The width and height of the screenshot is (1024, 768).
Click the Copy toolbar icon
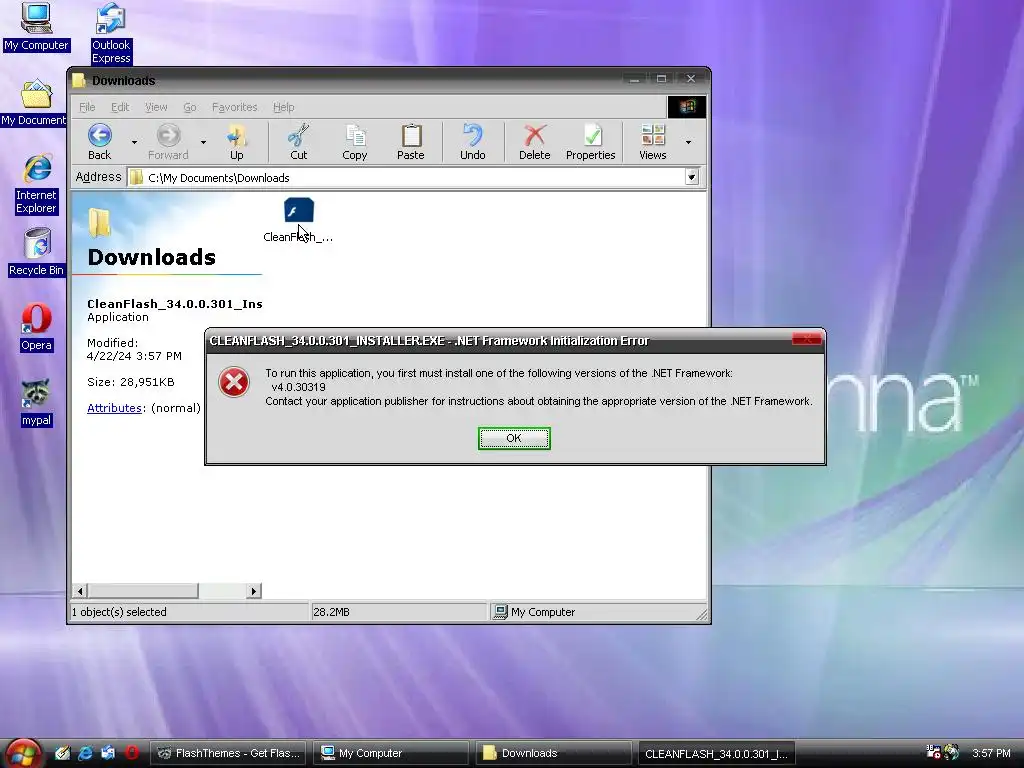[355, 142]
